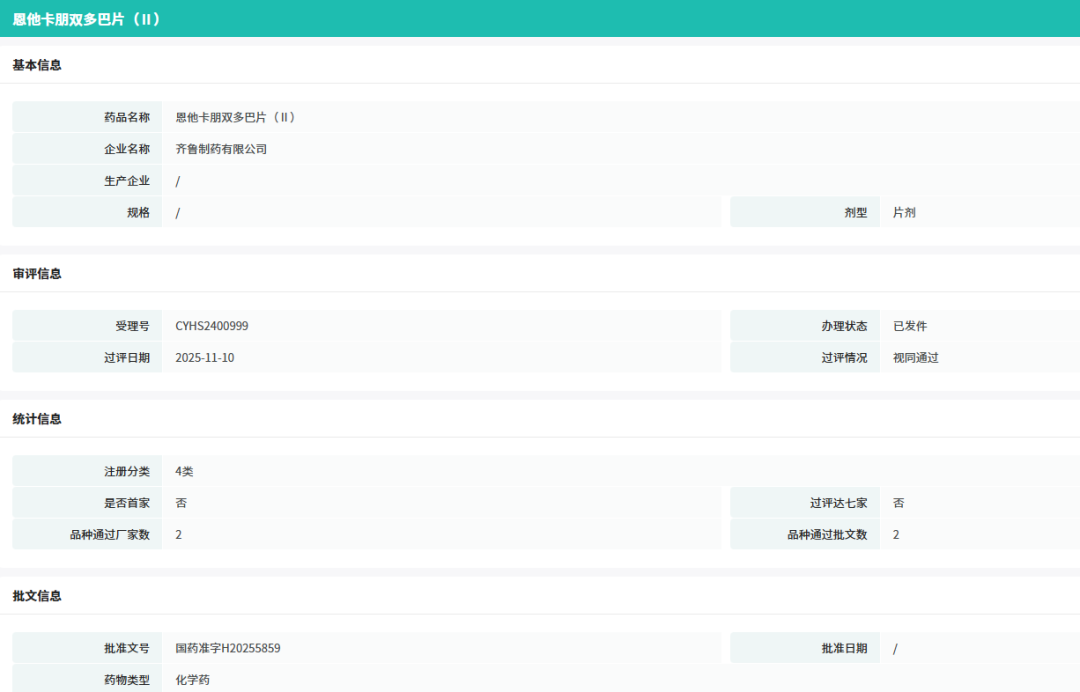Click the 剂型 value 片剂
1080x692 pixels.
[904, 213]
